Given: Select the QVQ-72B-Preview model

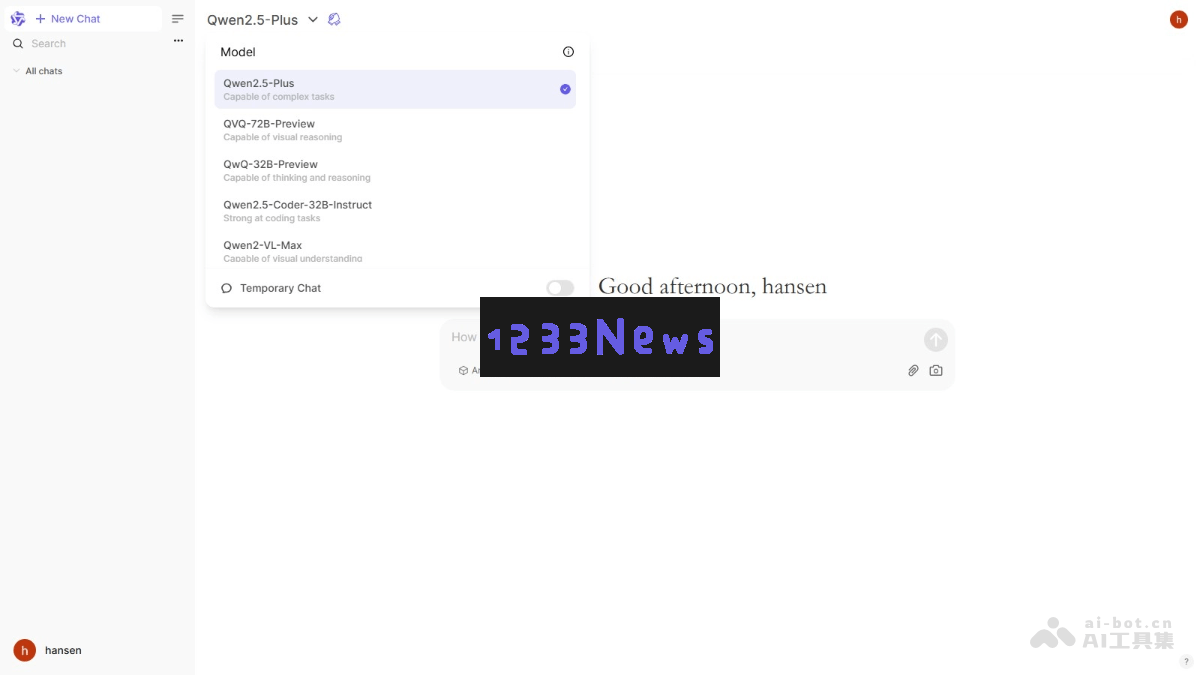Looking at the screenshot, I should 395,130.
